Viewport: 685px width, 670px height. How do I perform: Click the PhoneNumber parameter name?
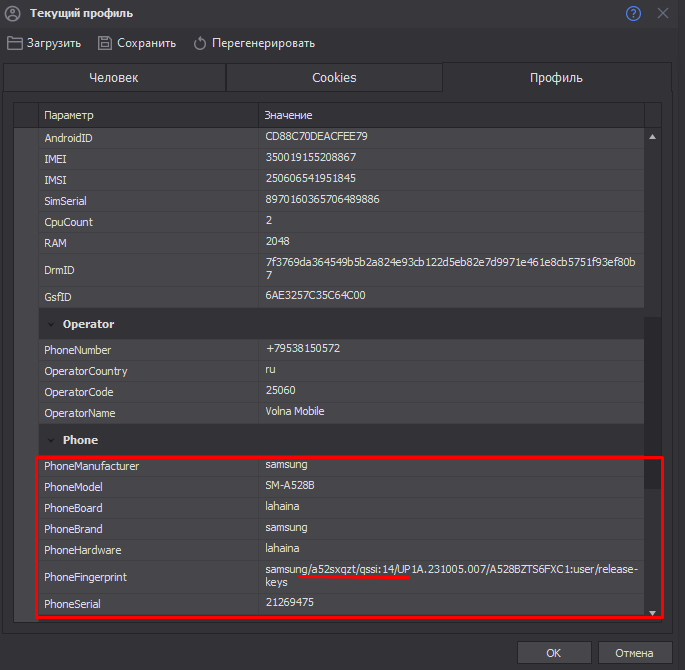[x=78, y=350]
